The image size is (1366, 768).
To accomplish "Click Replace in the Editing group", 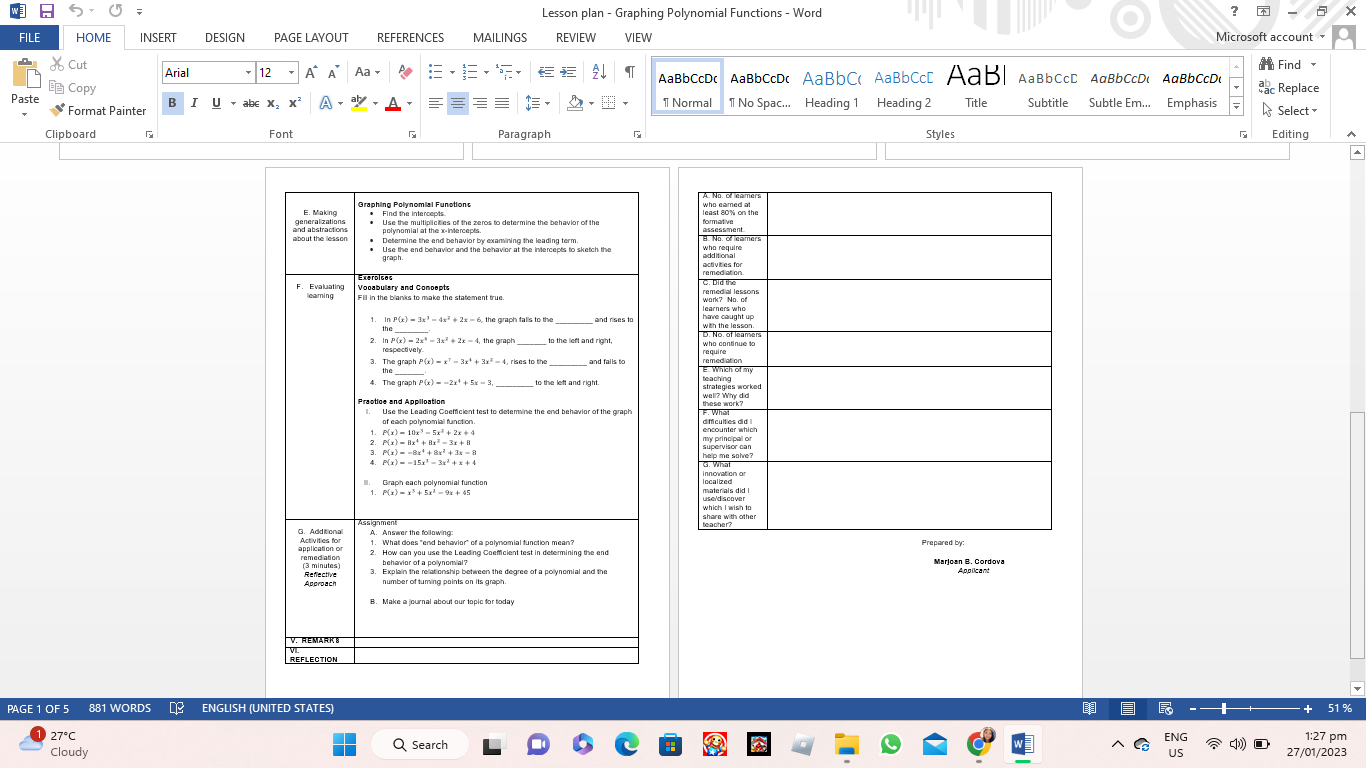I will point(1290,88).
